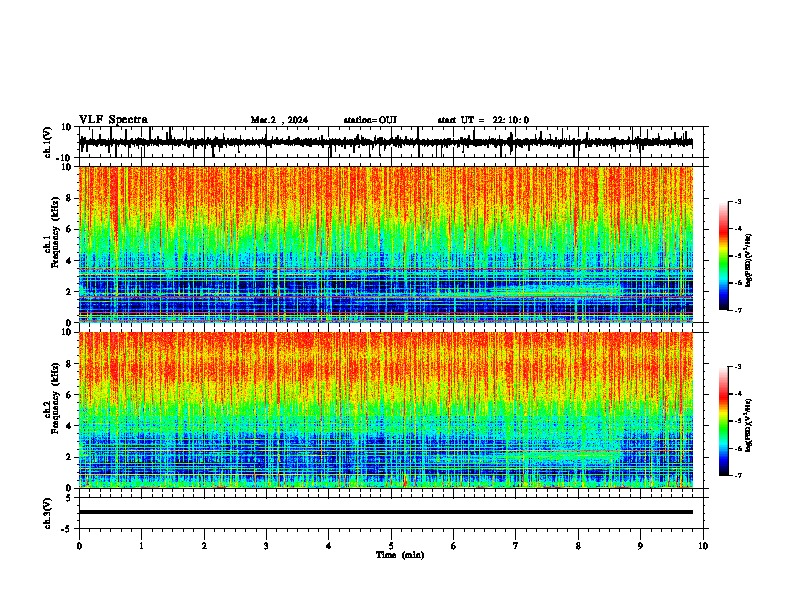
Task: Click the time axis tick label '10'
Action: (x=703, y=546)
